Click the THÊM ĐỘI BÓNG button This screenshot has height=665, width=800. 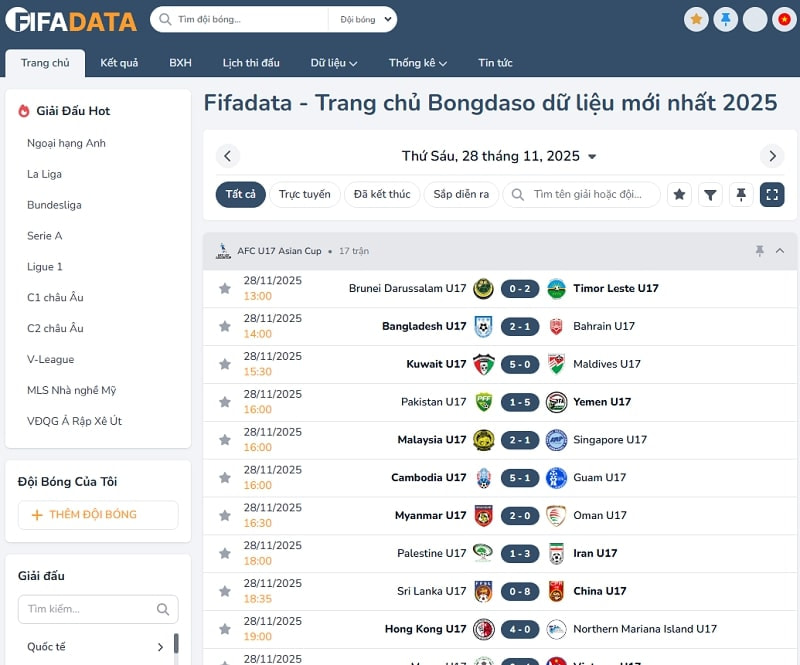[97, 515]
